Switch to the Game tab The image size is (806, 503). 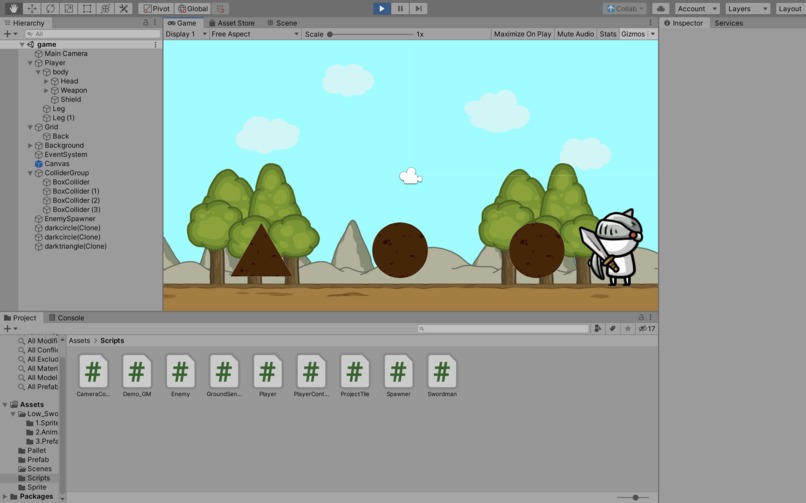tap(182, 23)
